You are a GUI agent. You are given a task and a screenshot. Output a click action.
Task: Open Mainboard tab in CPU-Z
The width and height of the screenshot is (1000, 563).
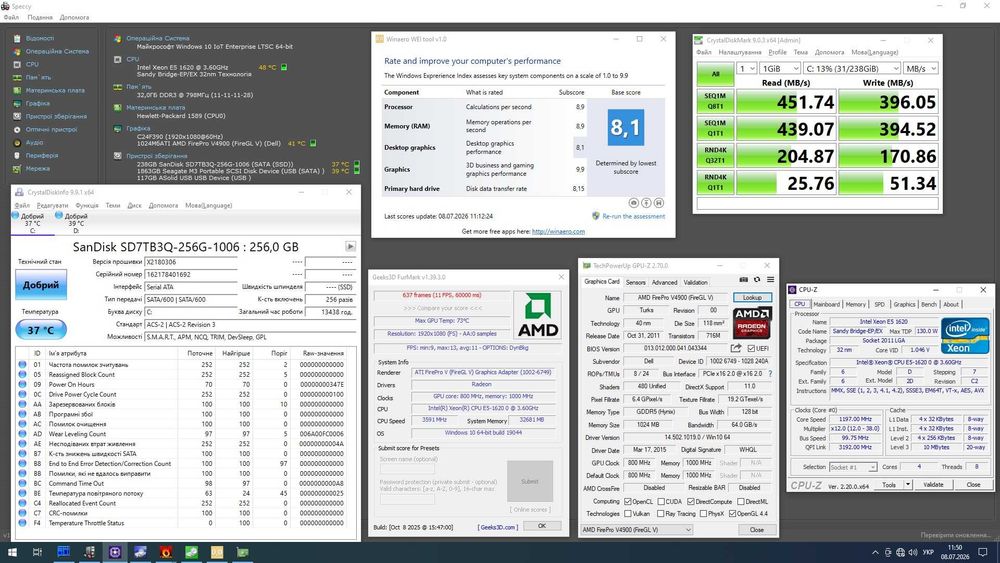(826, 304)
